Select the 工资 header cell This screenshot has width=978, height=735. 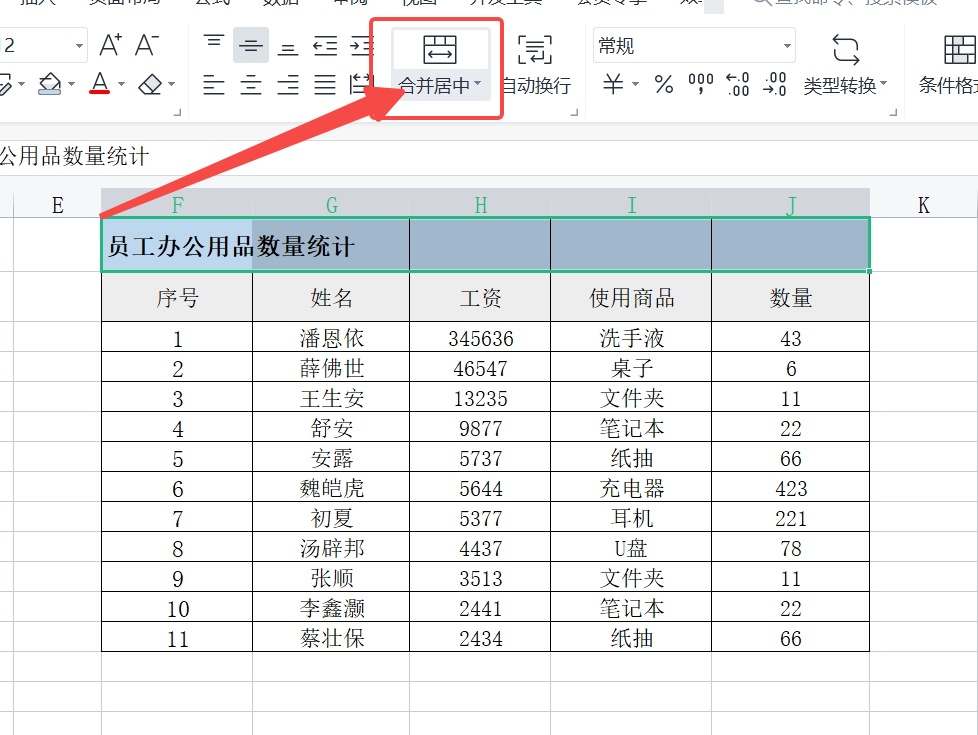480,298
